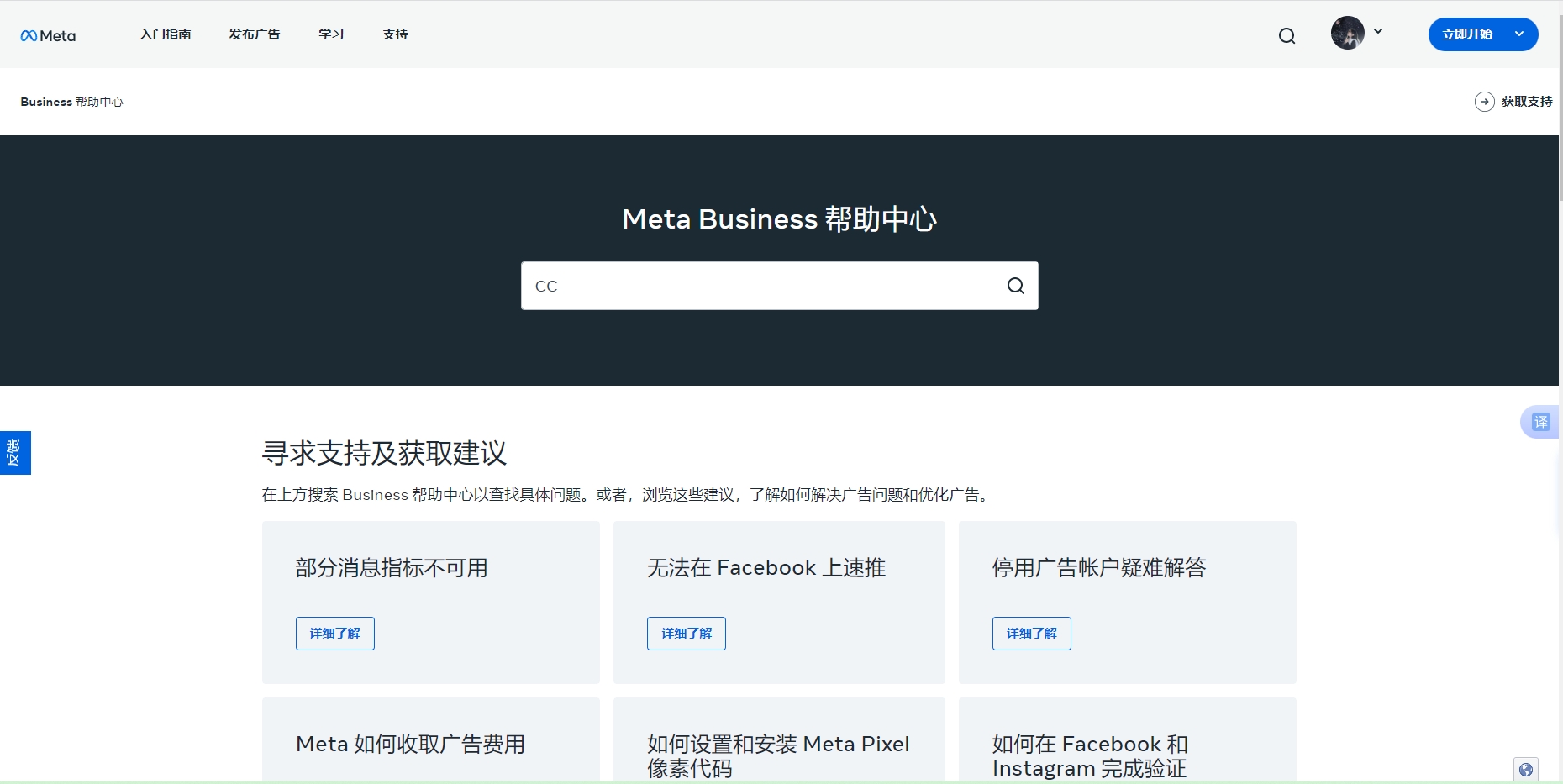Open the Meta 如何收取广告费用 card

pyautogui.click(x=431, y=740)
